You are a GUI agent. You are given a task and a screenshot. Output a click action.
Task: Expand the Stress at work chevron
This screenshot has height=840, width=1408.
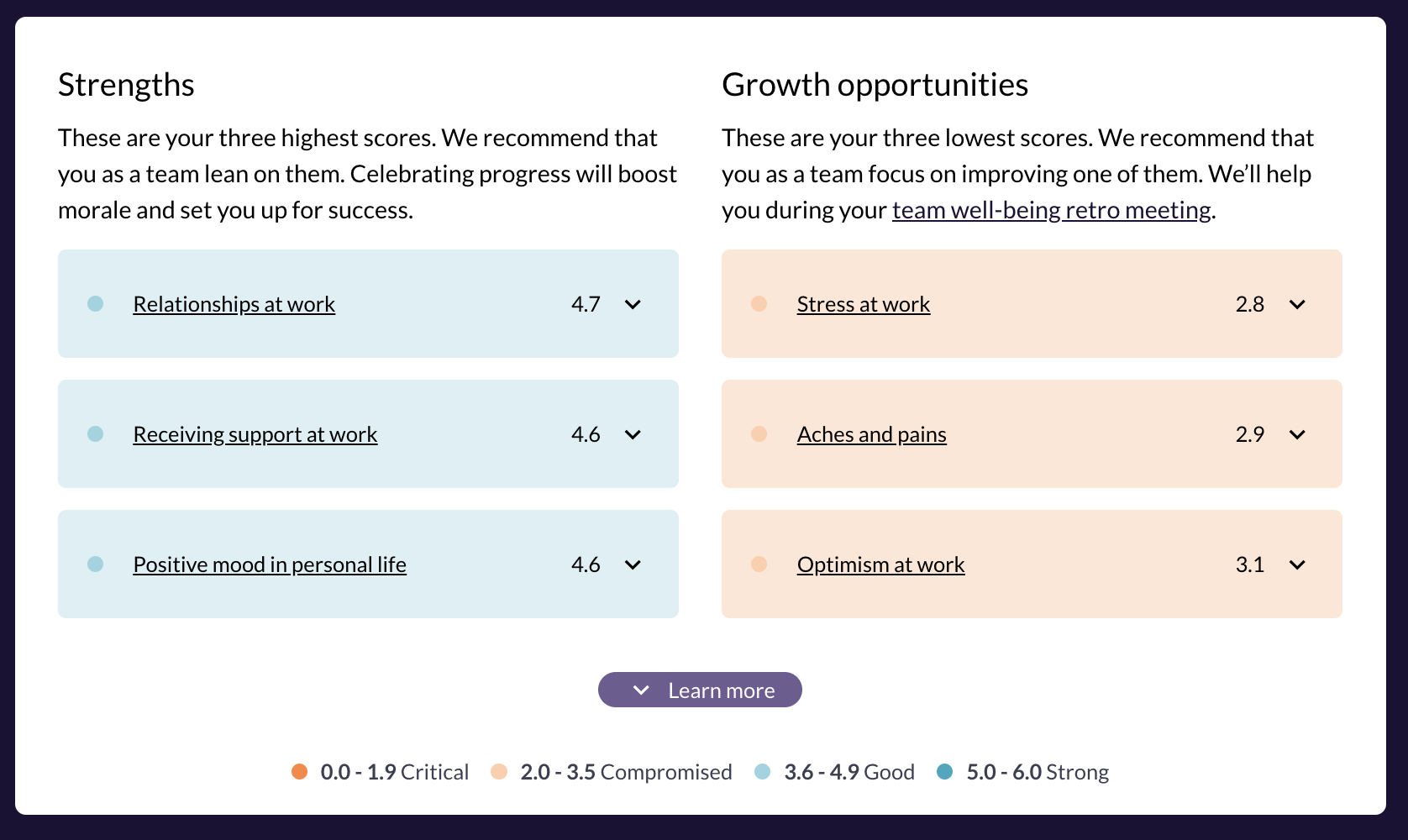[1297, 304]
